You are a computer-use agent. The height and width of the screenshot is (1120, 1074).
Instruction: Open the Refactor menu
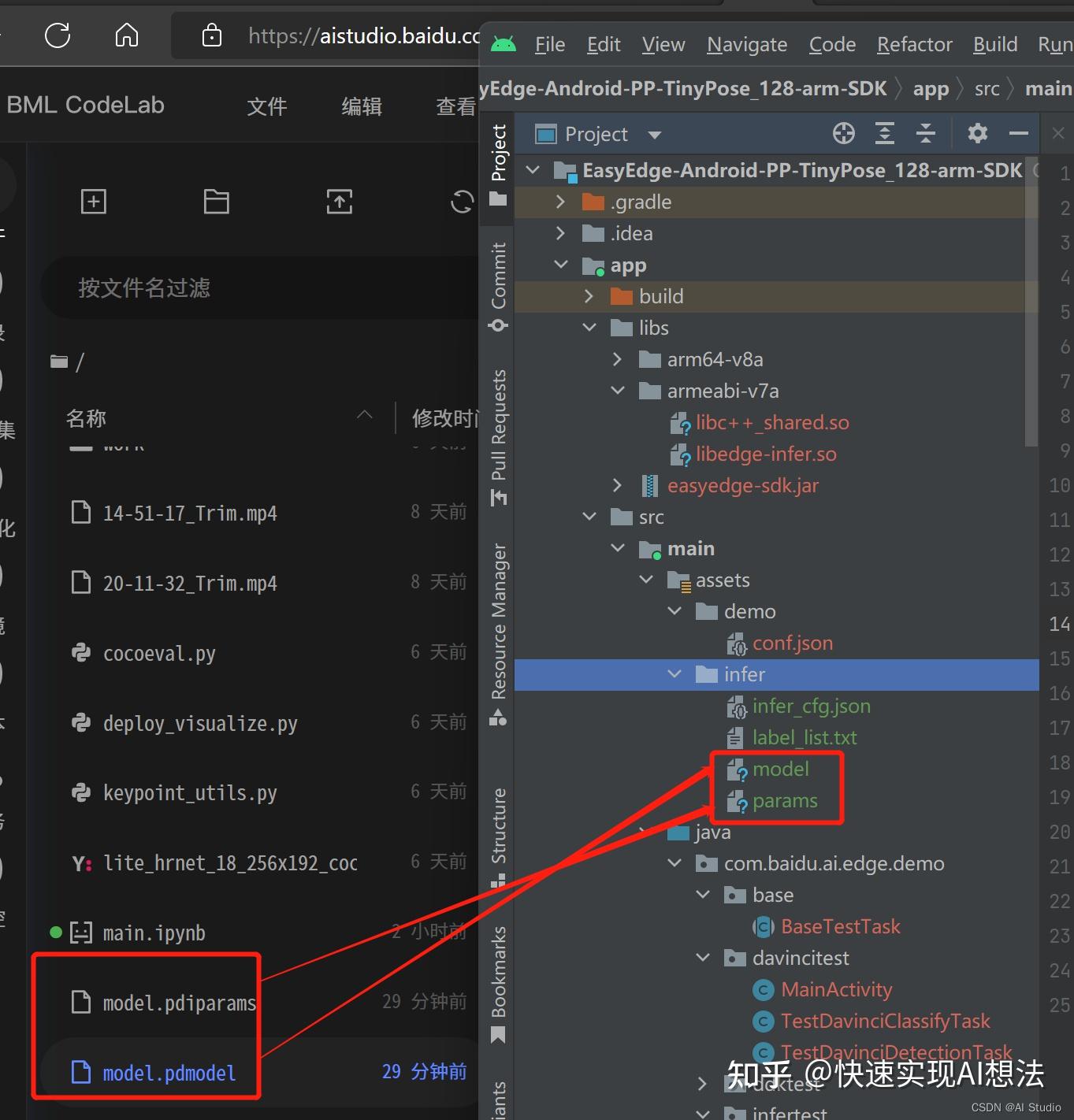pyautogui.click(x=914, y=44)
